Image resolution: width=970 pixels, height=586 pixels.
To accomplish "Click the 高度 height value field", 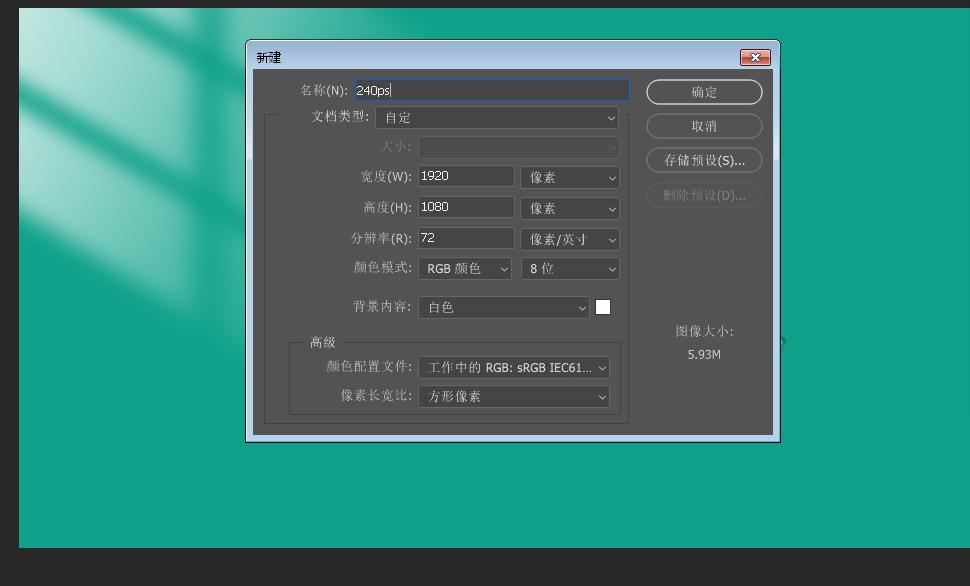I will (x=465, y=208).
